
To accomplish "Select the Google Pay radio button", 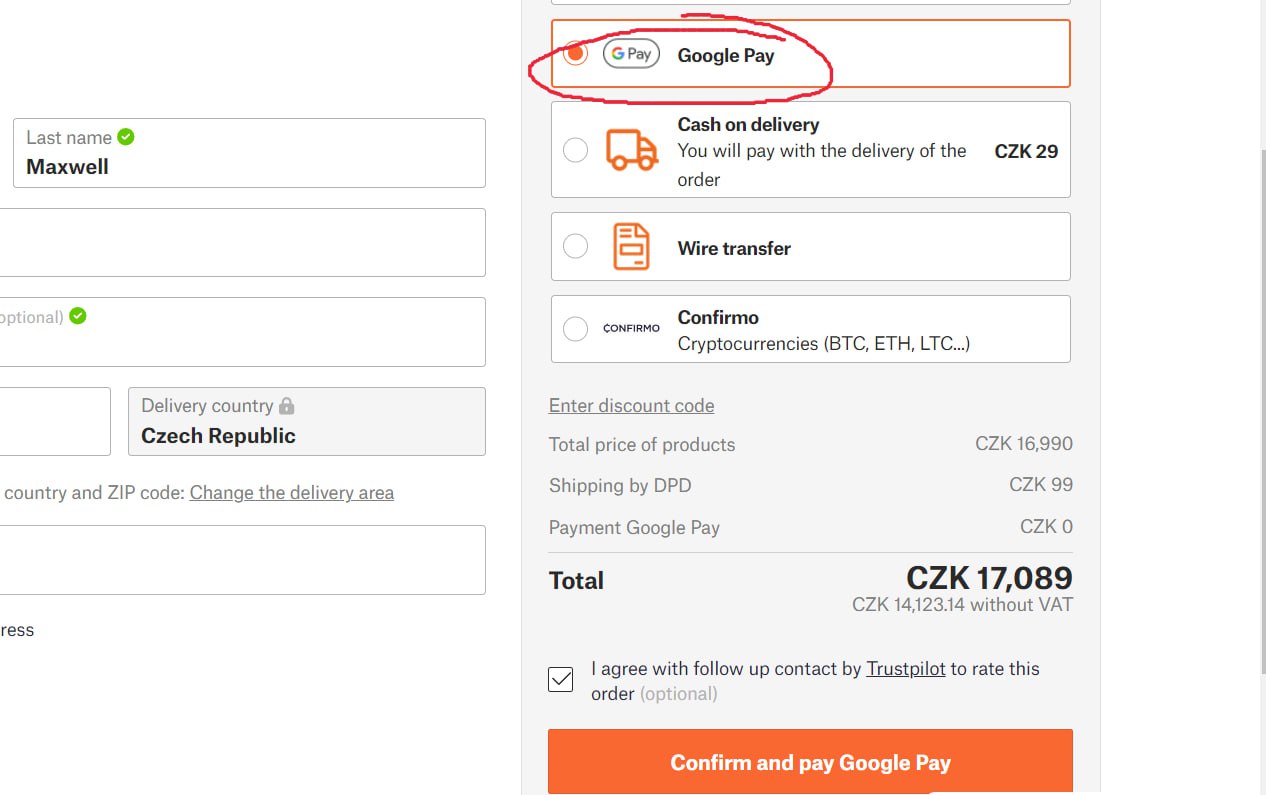I will [x=575, y=53].
